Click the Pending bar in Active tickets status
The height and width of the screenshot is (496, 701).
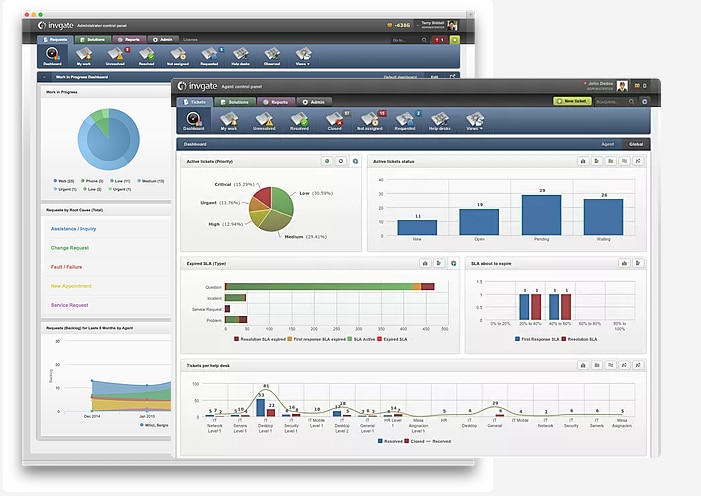pyautogui.click(x=541, y=215)
